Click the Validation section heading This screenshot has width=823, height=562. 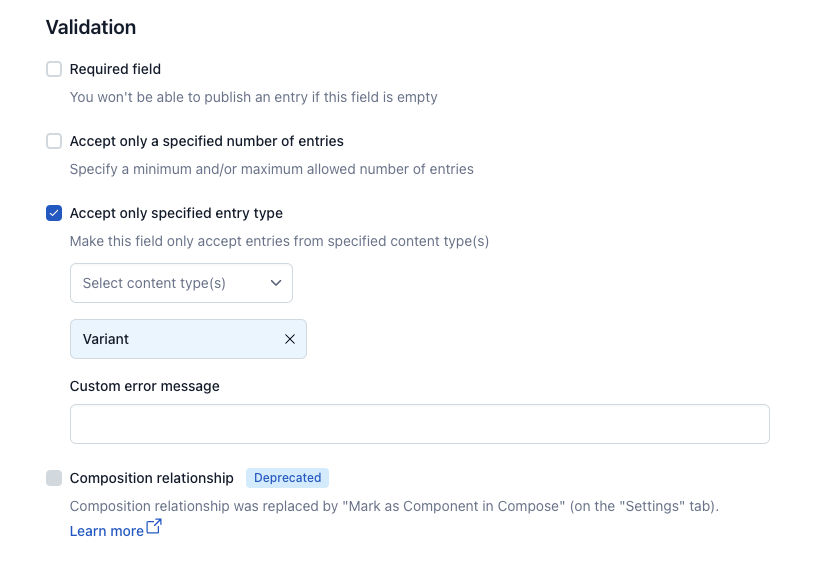pyautogui.click(x=91, y=27)
